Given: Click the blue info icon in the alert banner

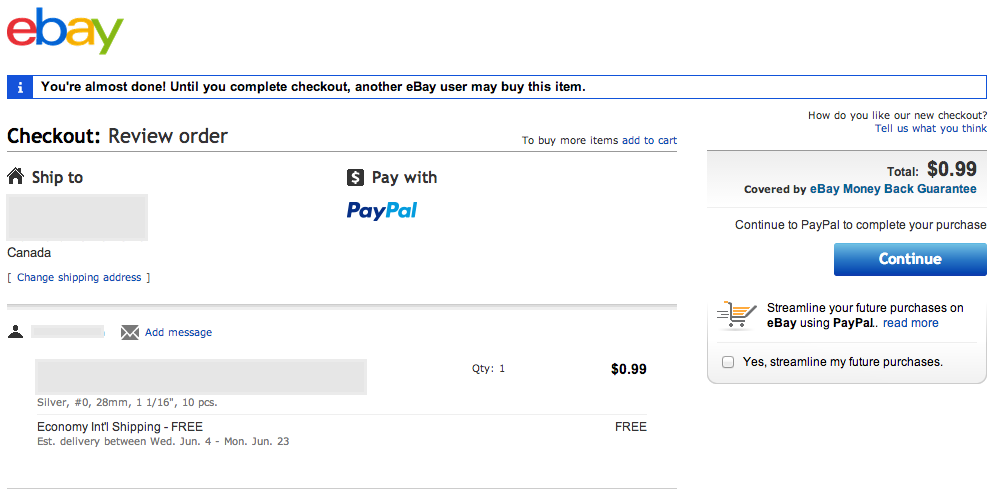Looking at the screenshot, I should pyautogui.click(x=20, y=87).
